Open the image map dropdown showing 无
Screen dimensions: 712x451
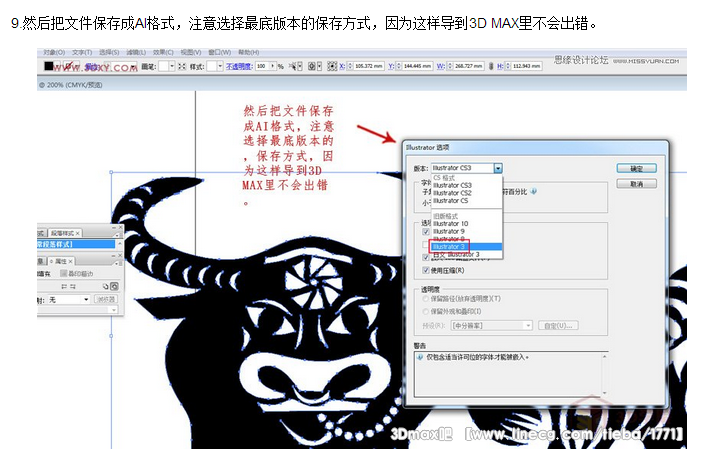[x=69, y=300]
